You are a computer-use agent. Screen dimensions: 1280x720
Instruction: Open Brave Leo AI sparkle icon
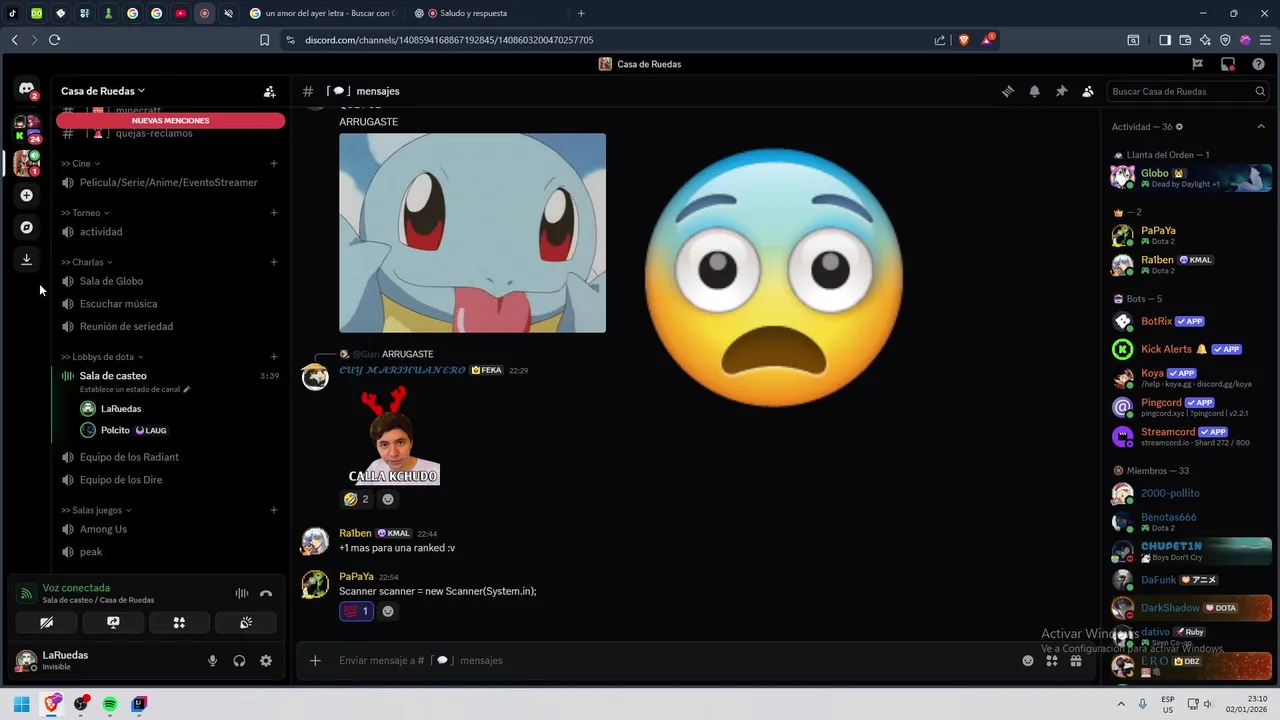tap(1205, 40)
